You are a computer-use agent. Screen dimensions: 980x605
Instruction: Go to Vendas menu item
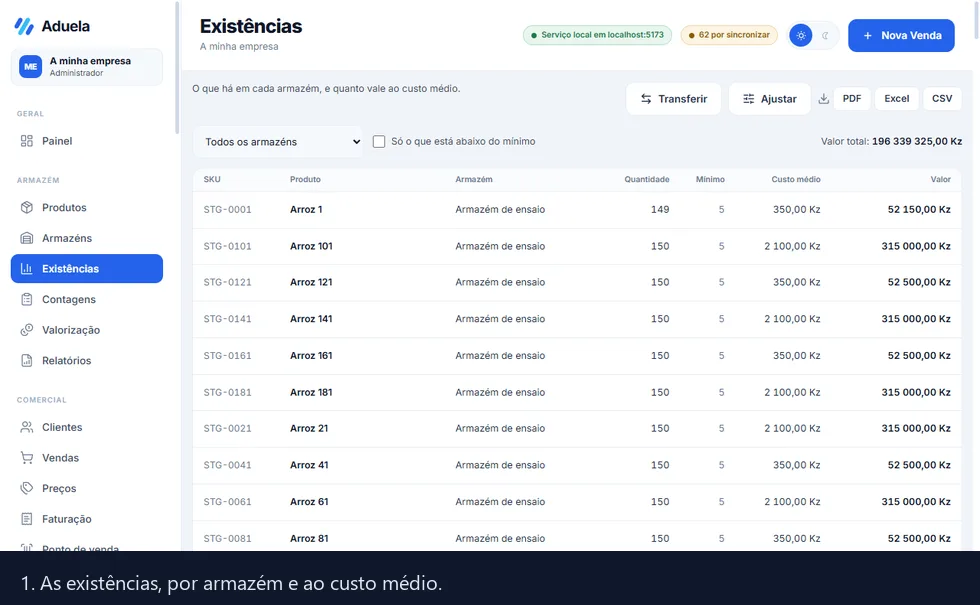point(87,458)
